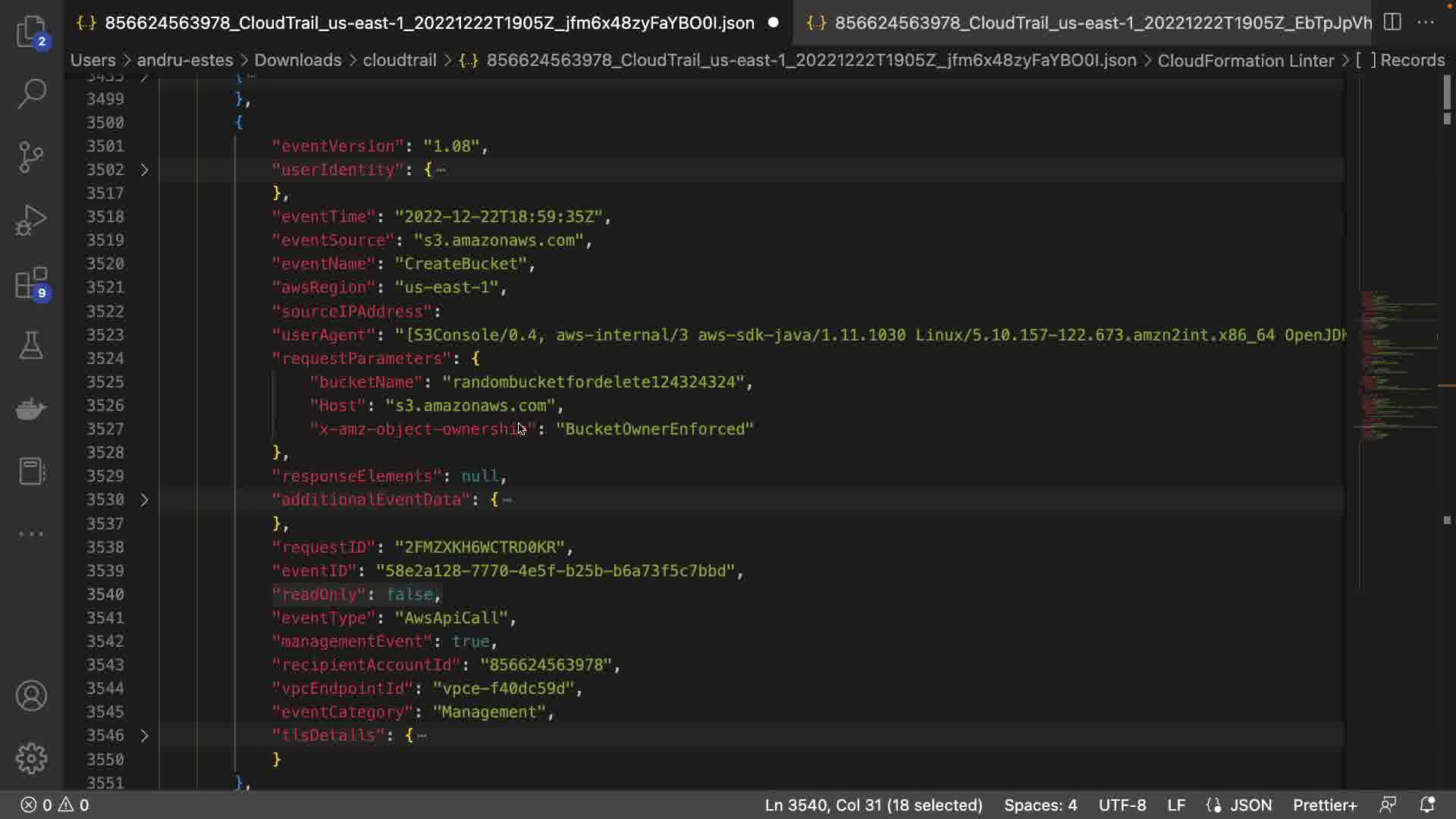Expand the folded userIdentity block
The height and width of the screenshot is (819, 1456).
click(x=144, y=170)
